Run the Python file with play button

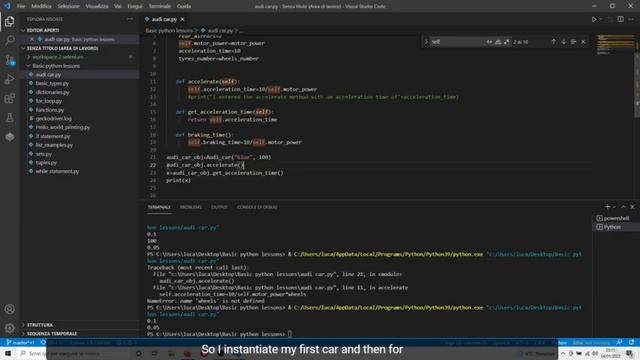click(594, 19)
